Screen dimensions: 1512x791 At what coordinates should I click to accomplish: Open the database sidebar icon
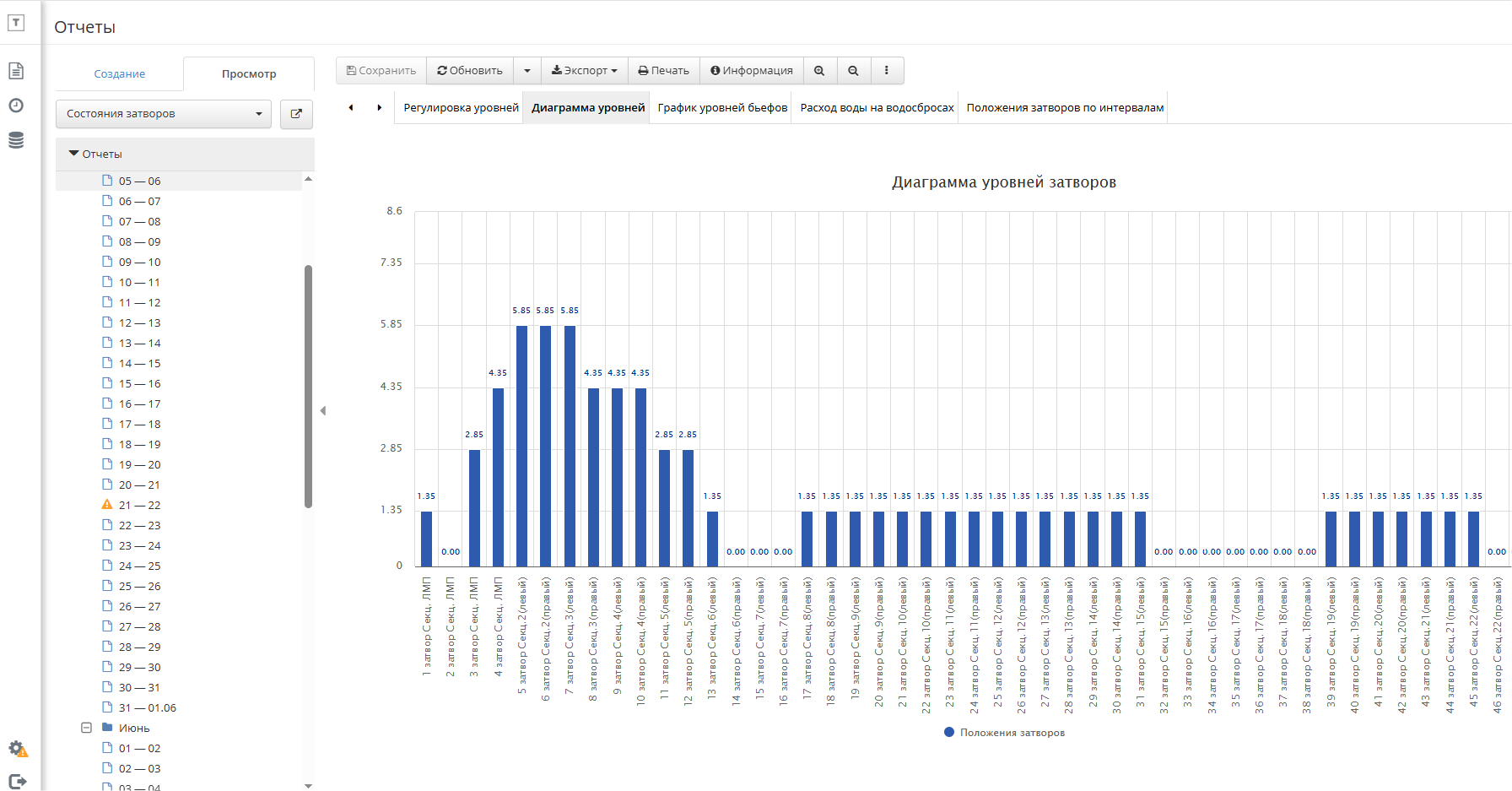coord(16,140)
